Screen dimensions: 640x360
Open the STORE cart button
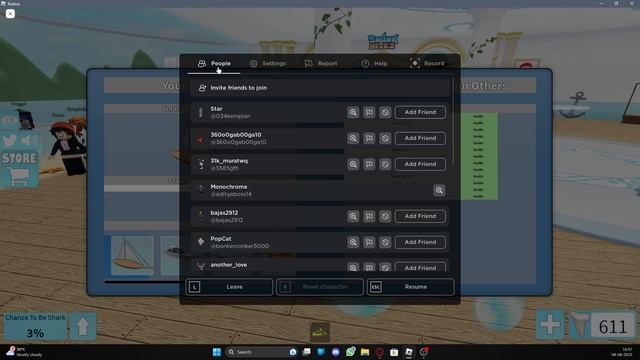(x=19, y=169)
